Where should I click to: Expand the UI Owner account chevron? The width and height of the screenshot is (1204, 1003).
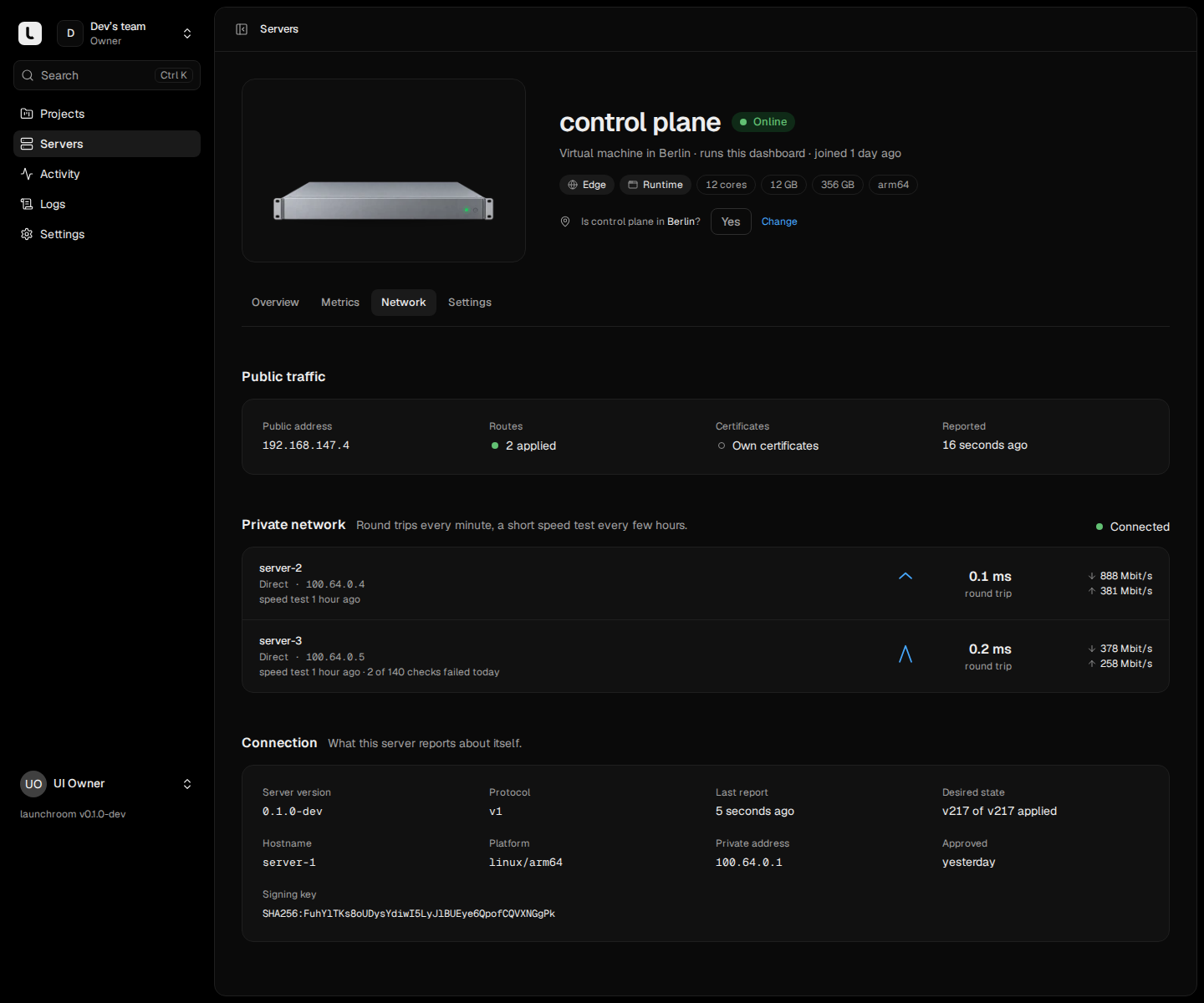[x=187, y=784]
